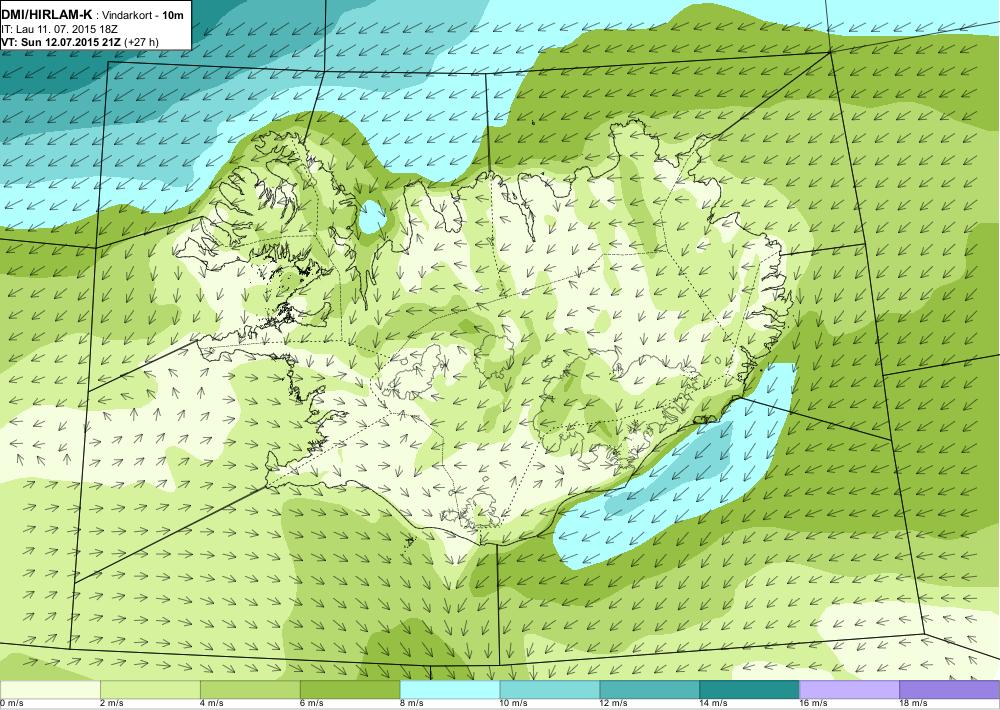This screenshot has width=1000, height=710.
Task: Click the '4 m/s' legend label
Action: 212,704
